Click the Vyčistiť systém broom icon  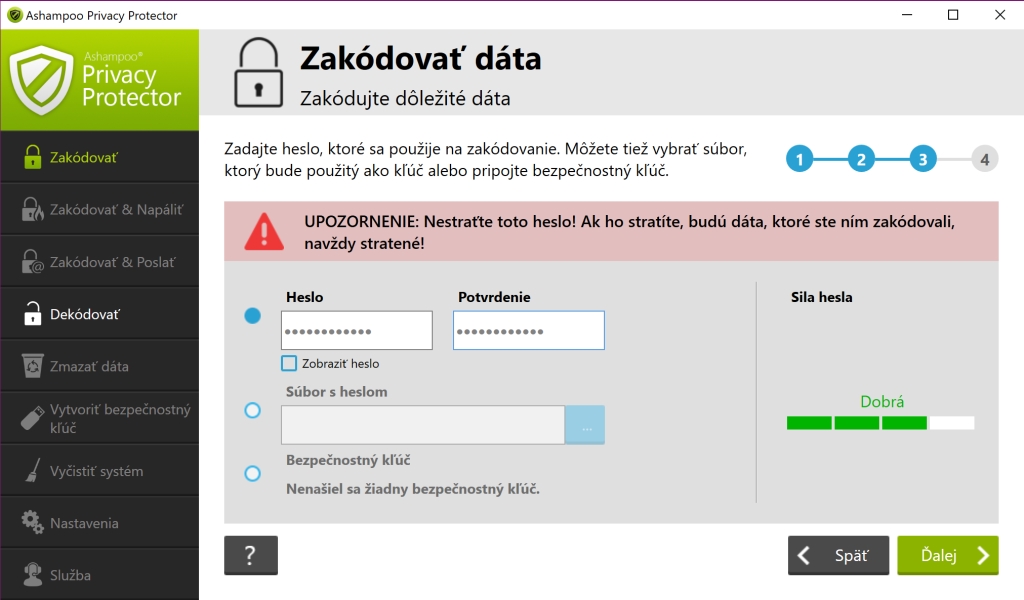coord(32,471)
